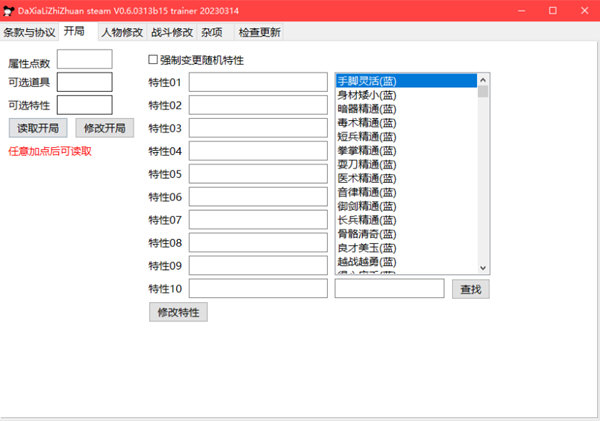Switch to the 条款与协议 tab
The image size is (600, 421).
29,31
